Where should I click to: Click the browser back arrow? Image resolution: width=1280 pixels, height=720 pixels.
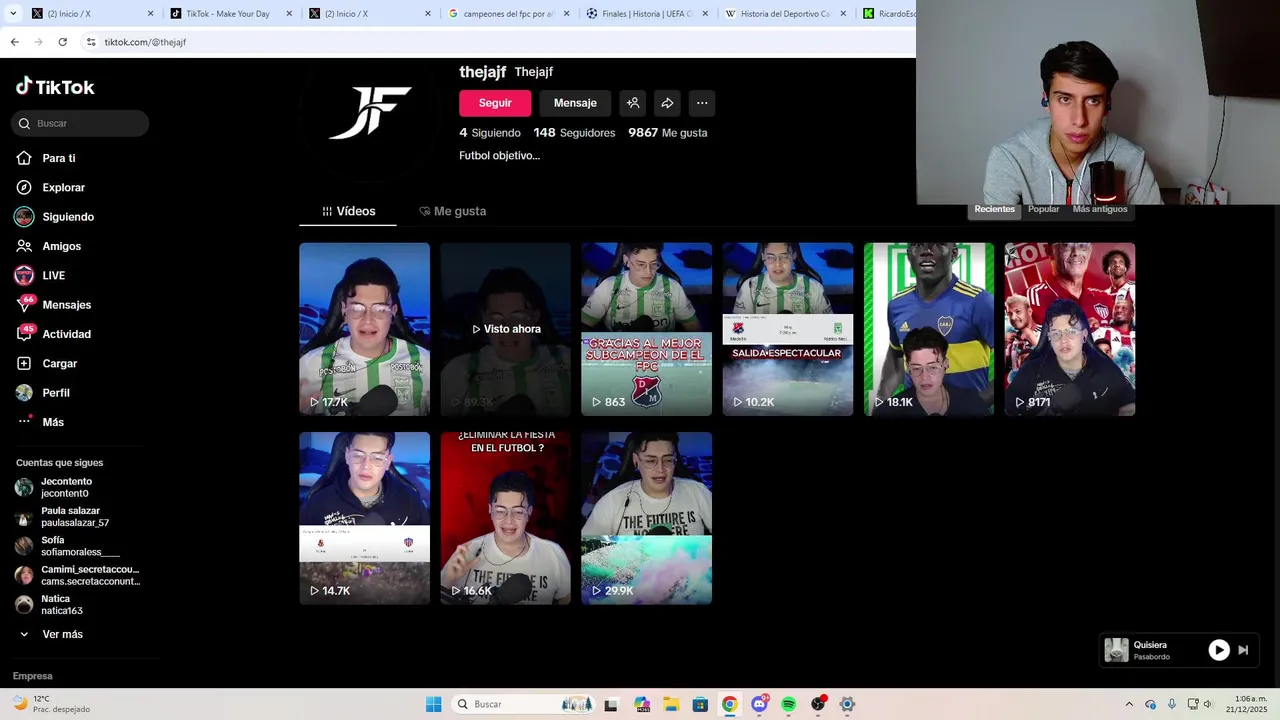coord(14,42)
